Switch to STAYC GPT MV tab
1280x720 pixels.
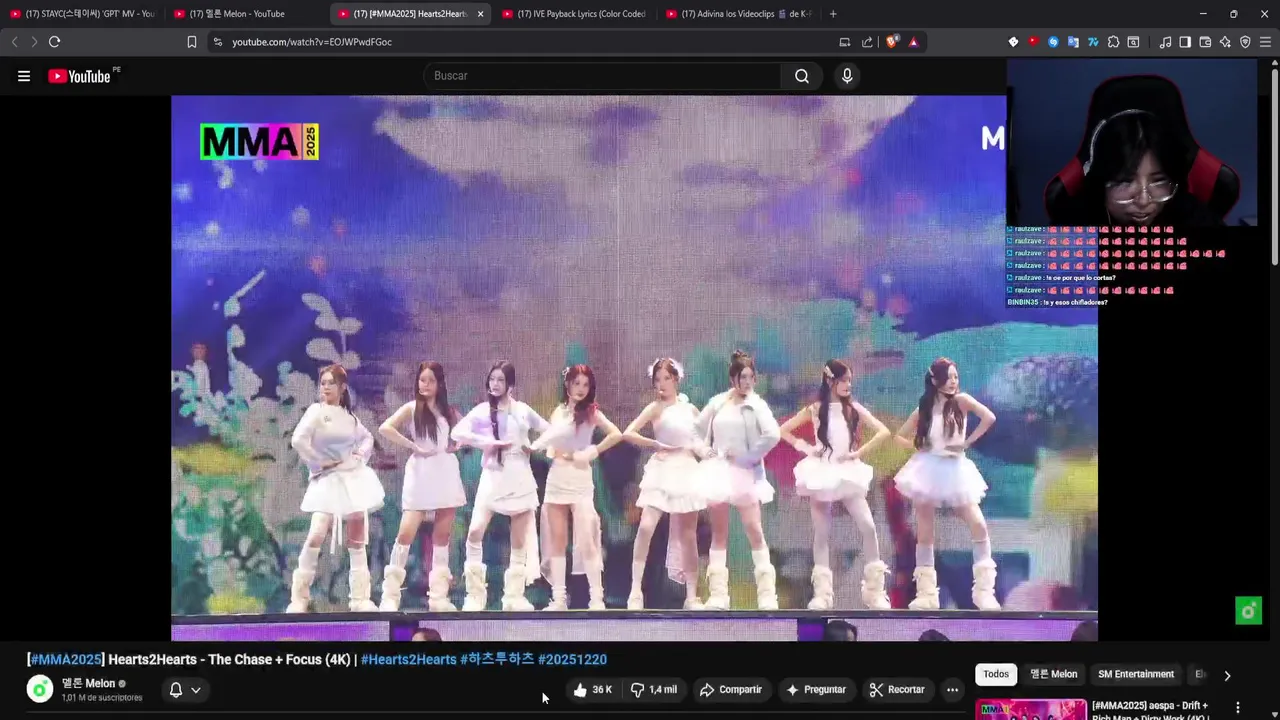click(x=82, y=14)
